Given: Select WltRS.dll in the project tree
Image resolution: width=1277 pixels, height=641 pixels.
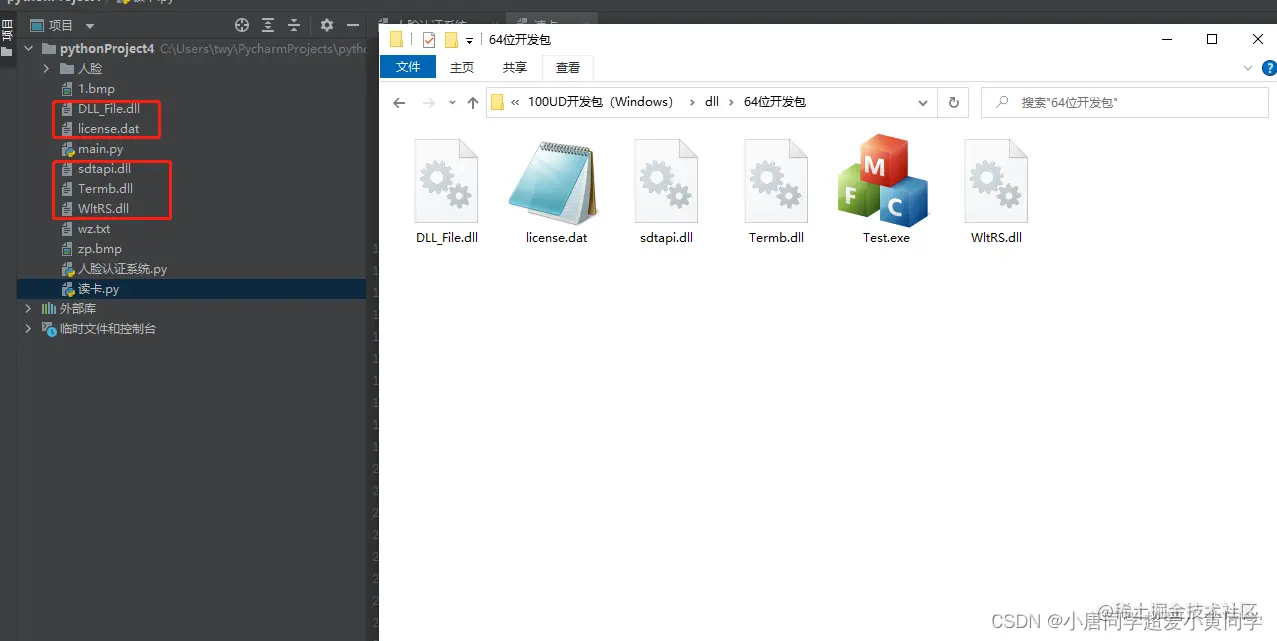Looking at the screenshot, I should click(103, 208).
